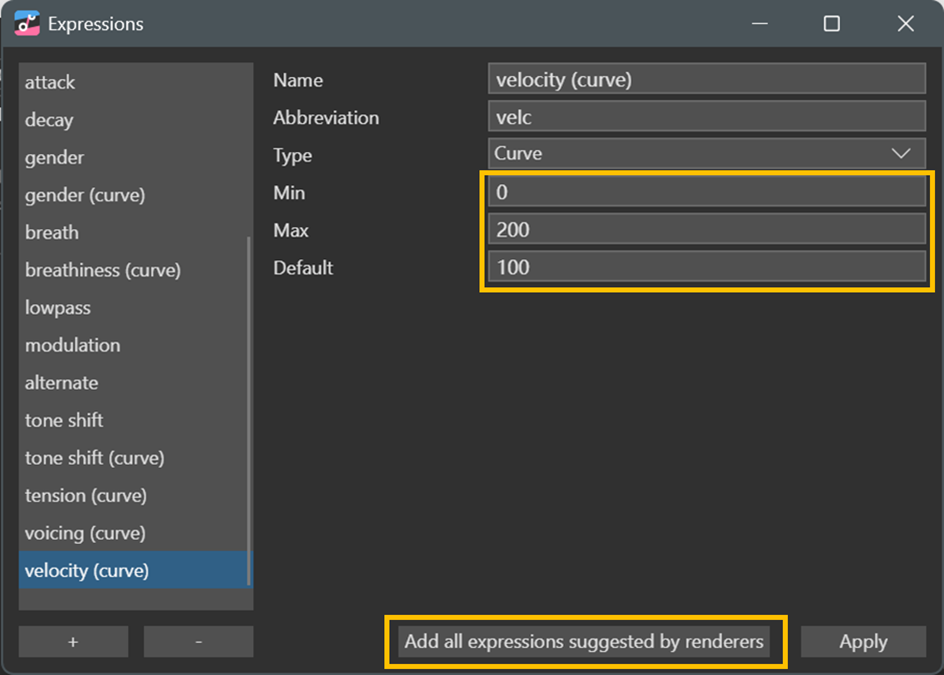
Task: Select velocity (curve) in the list
Action: pyautogui.click(x=135, y=570)
